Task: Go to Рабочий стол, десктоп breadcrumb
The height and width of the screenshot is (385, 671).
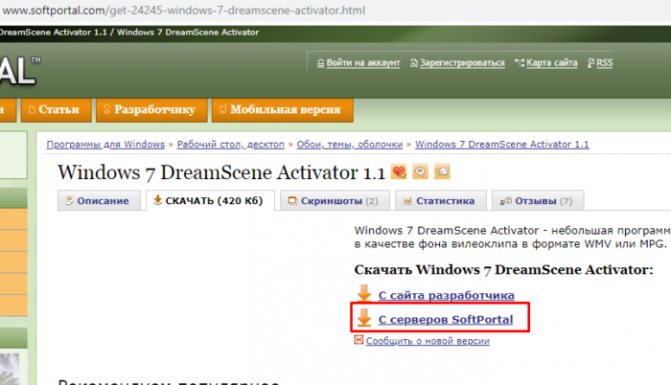Action: point(231,145)
